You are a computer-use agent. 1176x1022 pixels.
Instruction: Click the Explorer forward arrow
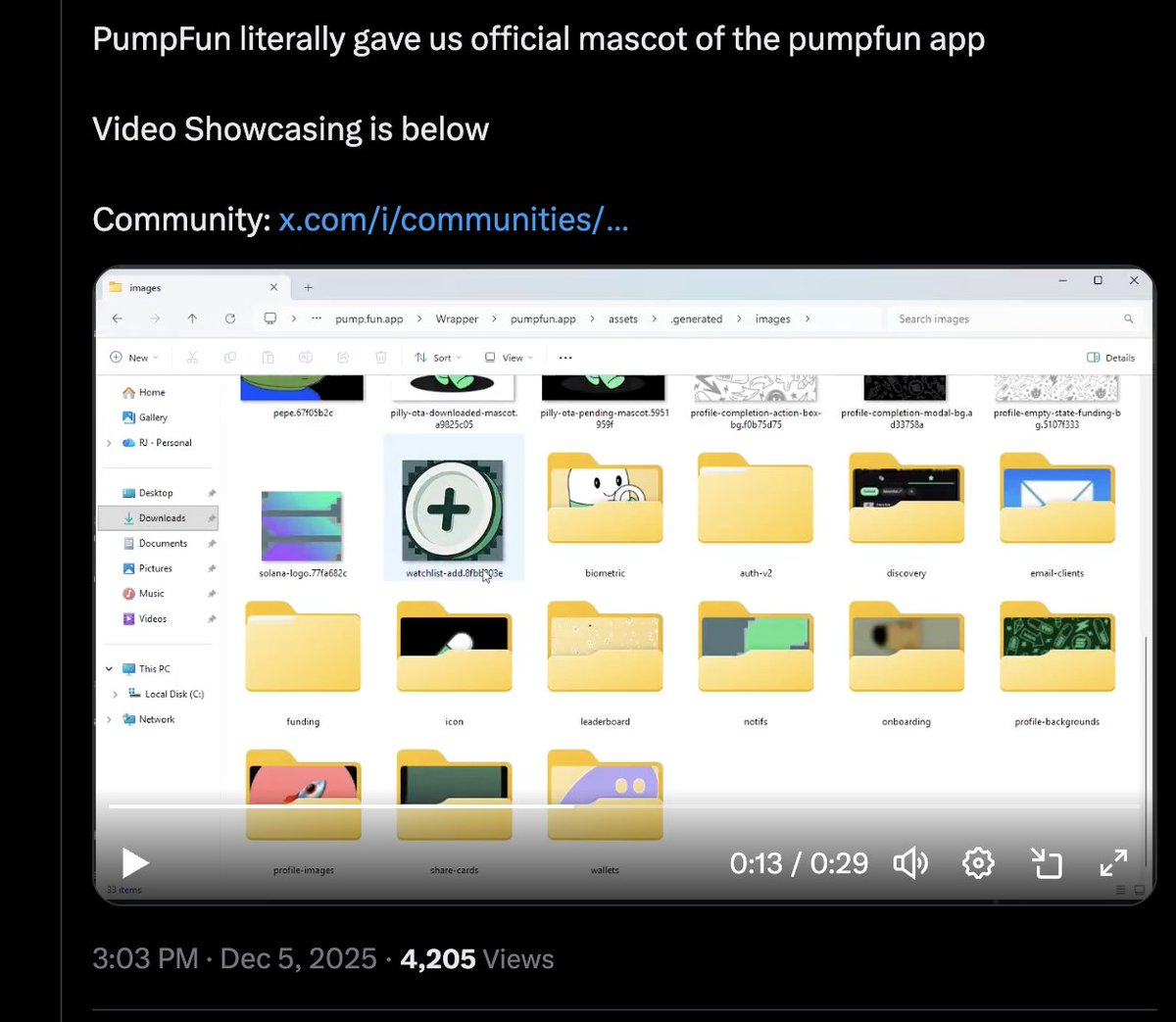pos(155,318)
